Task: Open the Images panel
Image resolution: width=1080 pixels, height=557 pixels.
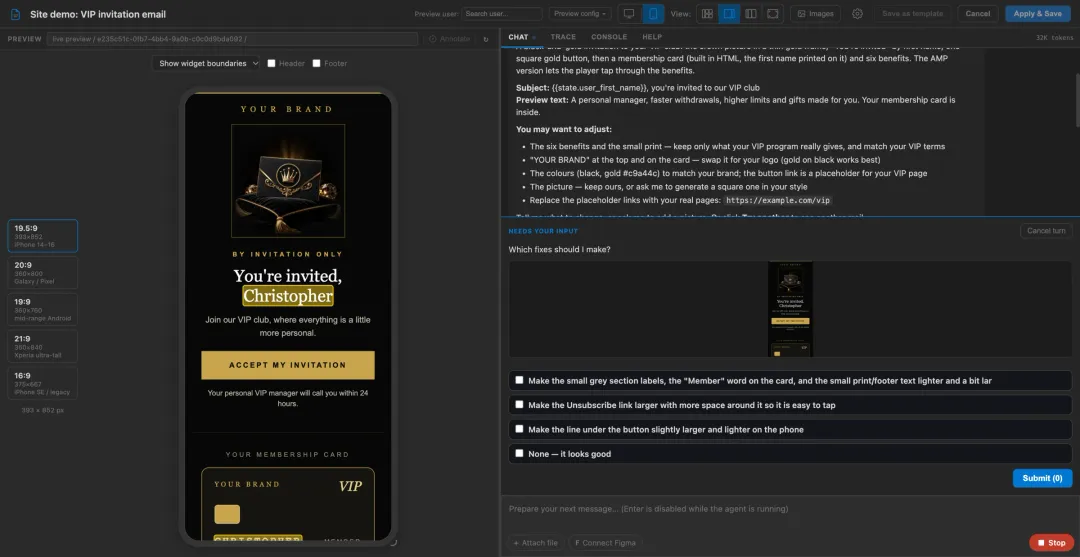Action: (815, 14)
